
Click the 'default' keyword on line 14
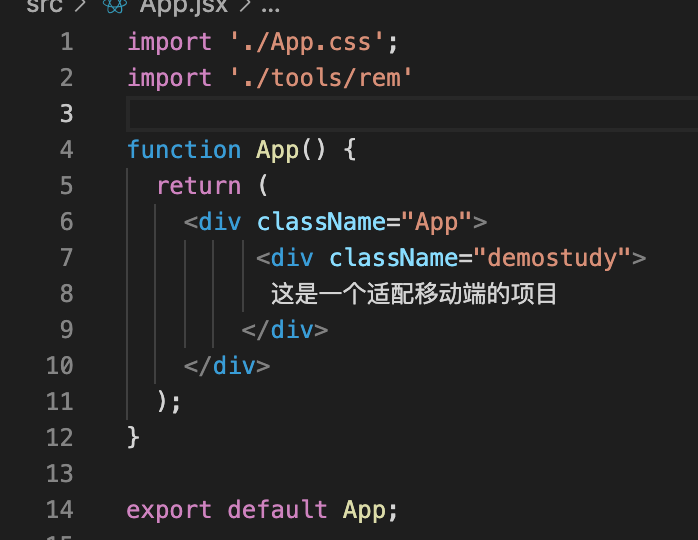[277, 509]
